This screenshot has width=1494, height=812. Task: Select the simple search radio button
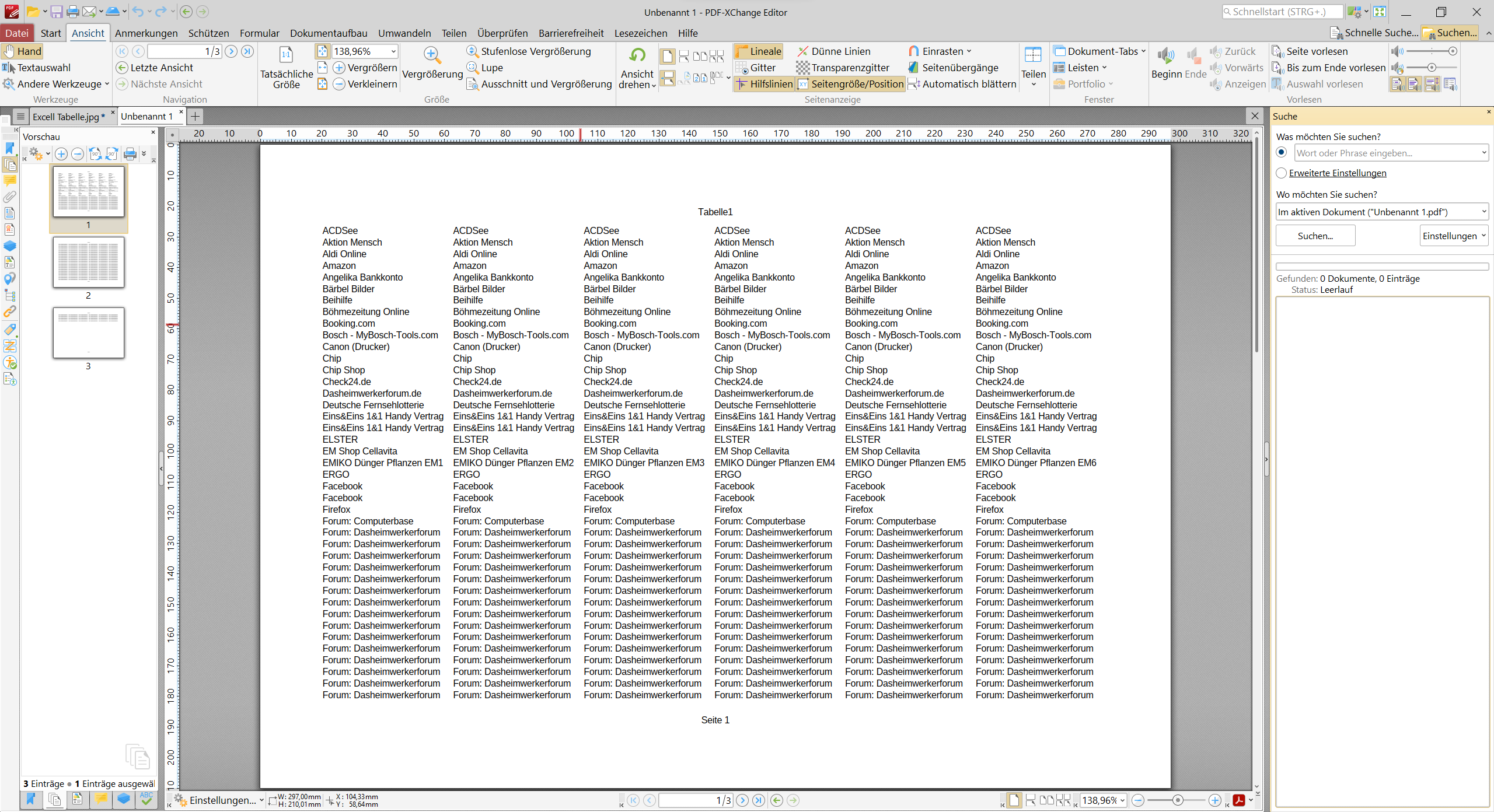click(x=1282, y=153)
